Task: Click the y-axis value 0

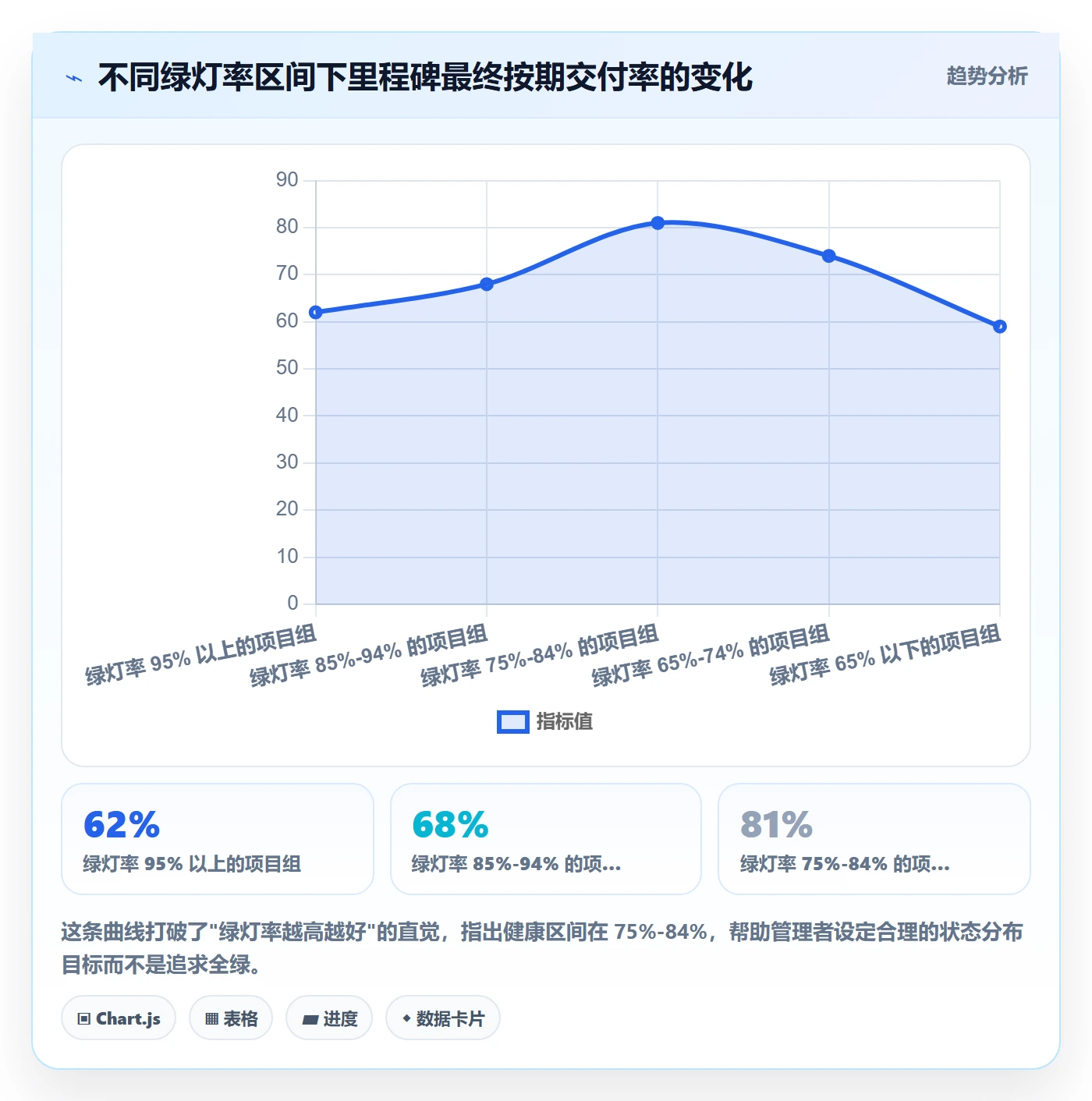Action: 292,603
